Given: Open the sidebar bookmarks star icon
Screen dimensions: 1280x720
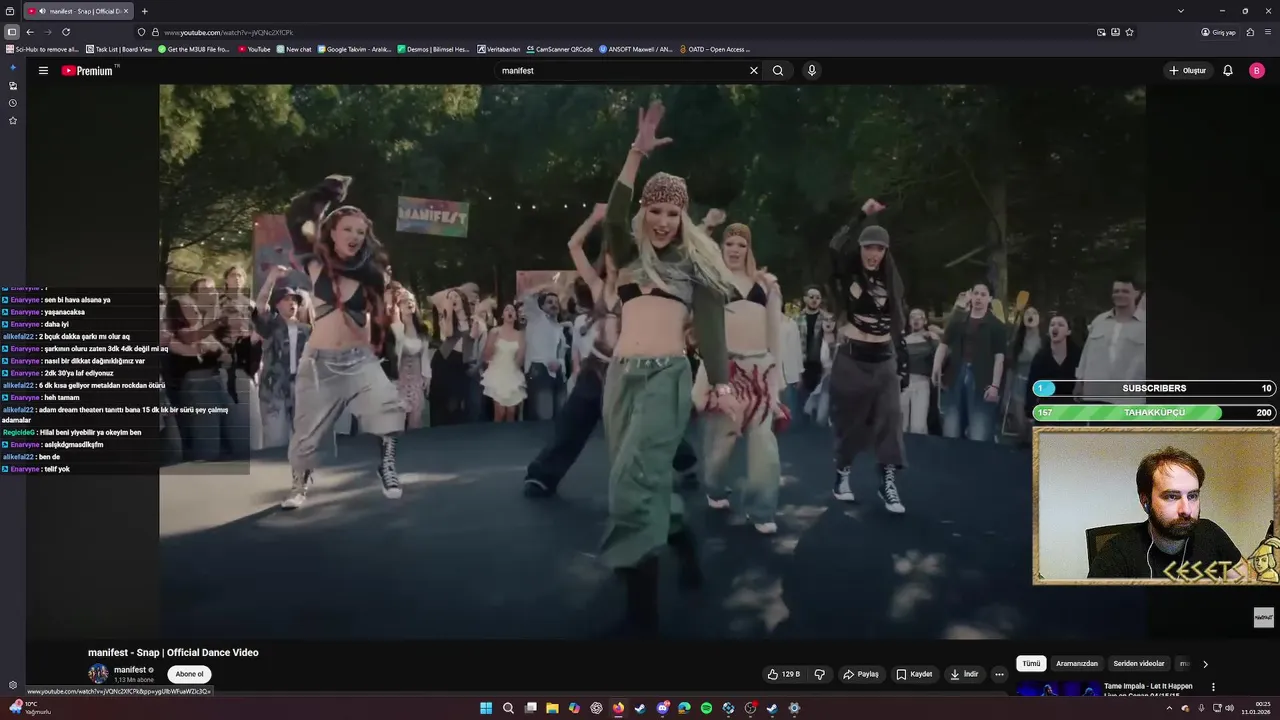Looking at the screenshot, I should coord(13,120).
